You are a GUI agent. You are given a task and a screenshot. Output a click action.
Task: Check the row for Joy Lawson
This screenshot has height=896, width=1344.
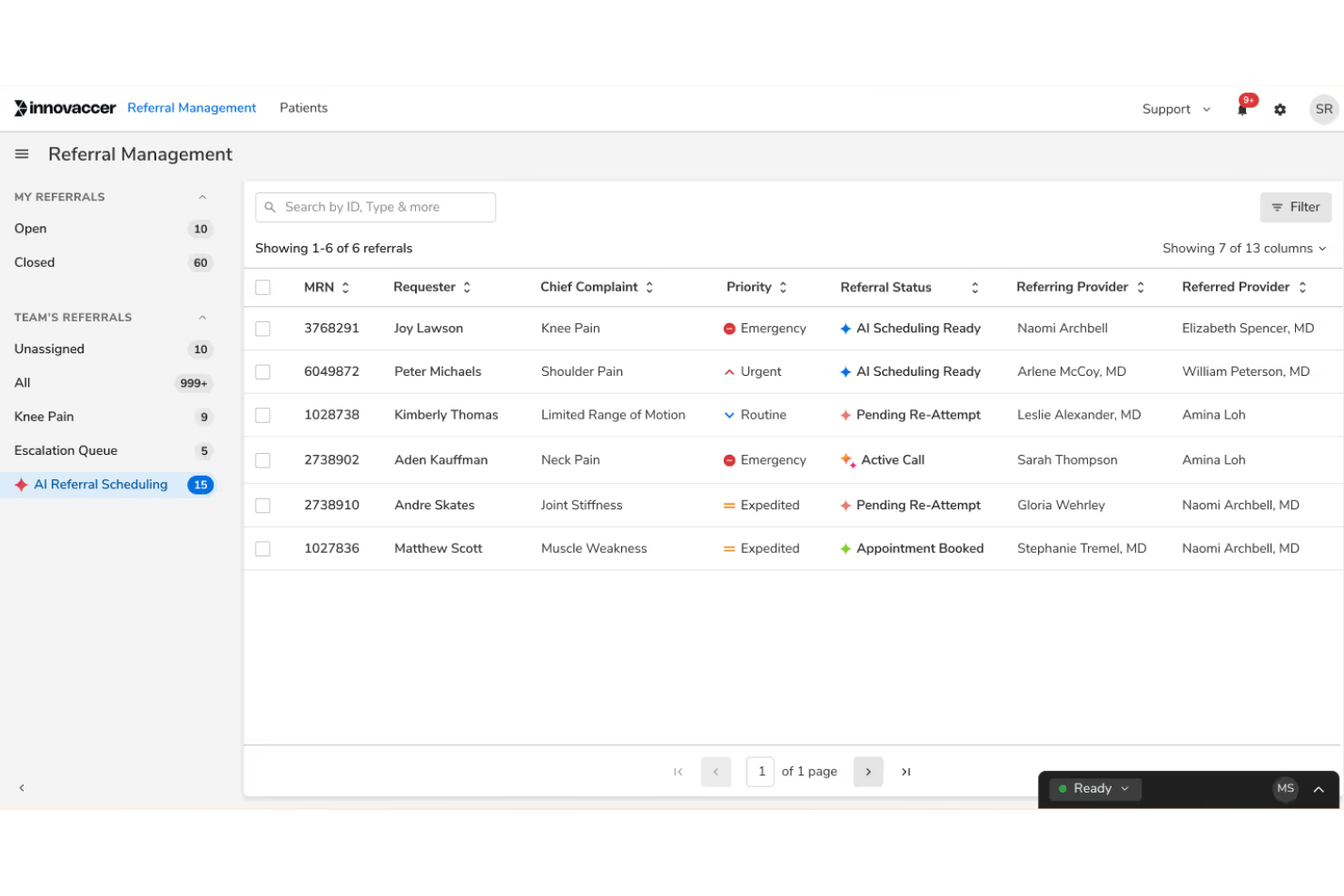[x=263, y=329]
